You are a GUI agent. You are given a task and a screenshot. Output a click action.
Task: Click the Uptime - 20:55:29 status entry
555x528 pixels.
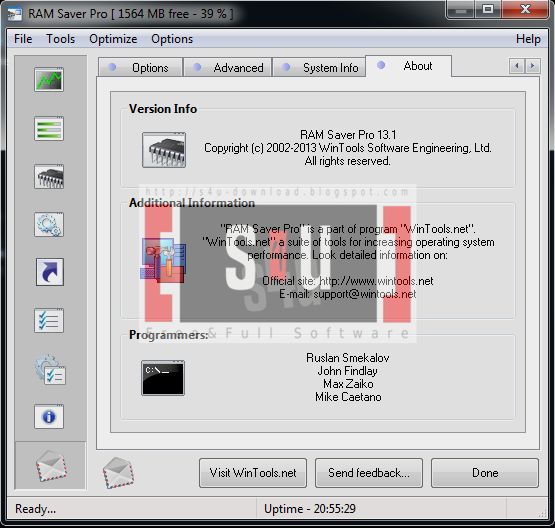310,509
